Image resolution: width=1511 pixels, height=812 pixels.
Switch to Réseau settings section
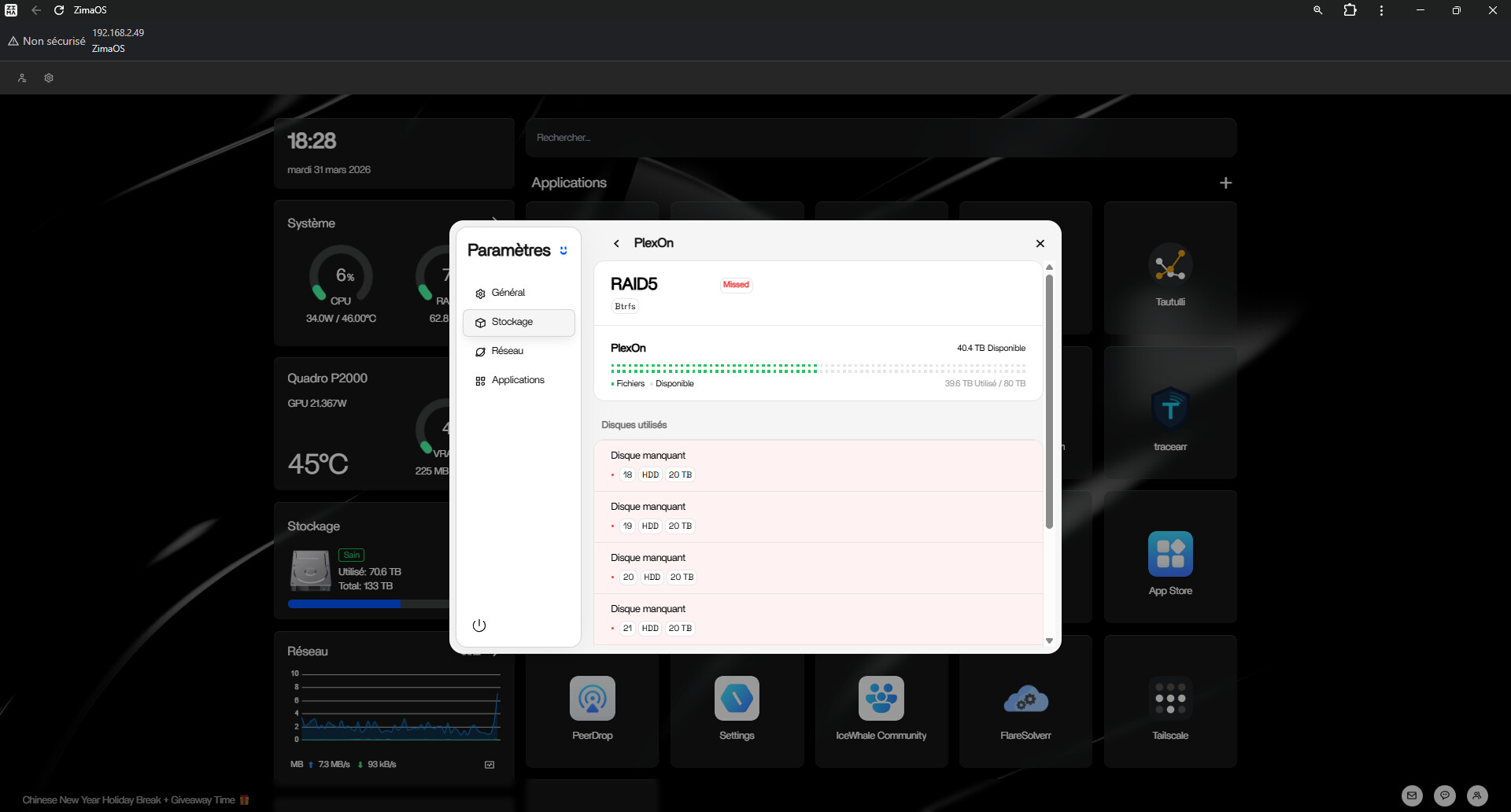[507, 351]
